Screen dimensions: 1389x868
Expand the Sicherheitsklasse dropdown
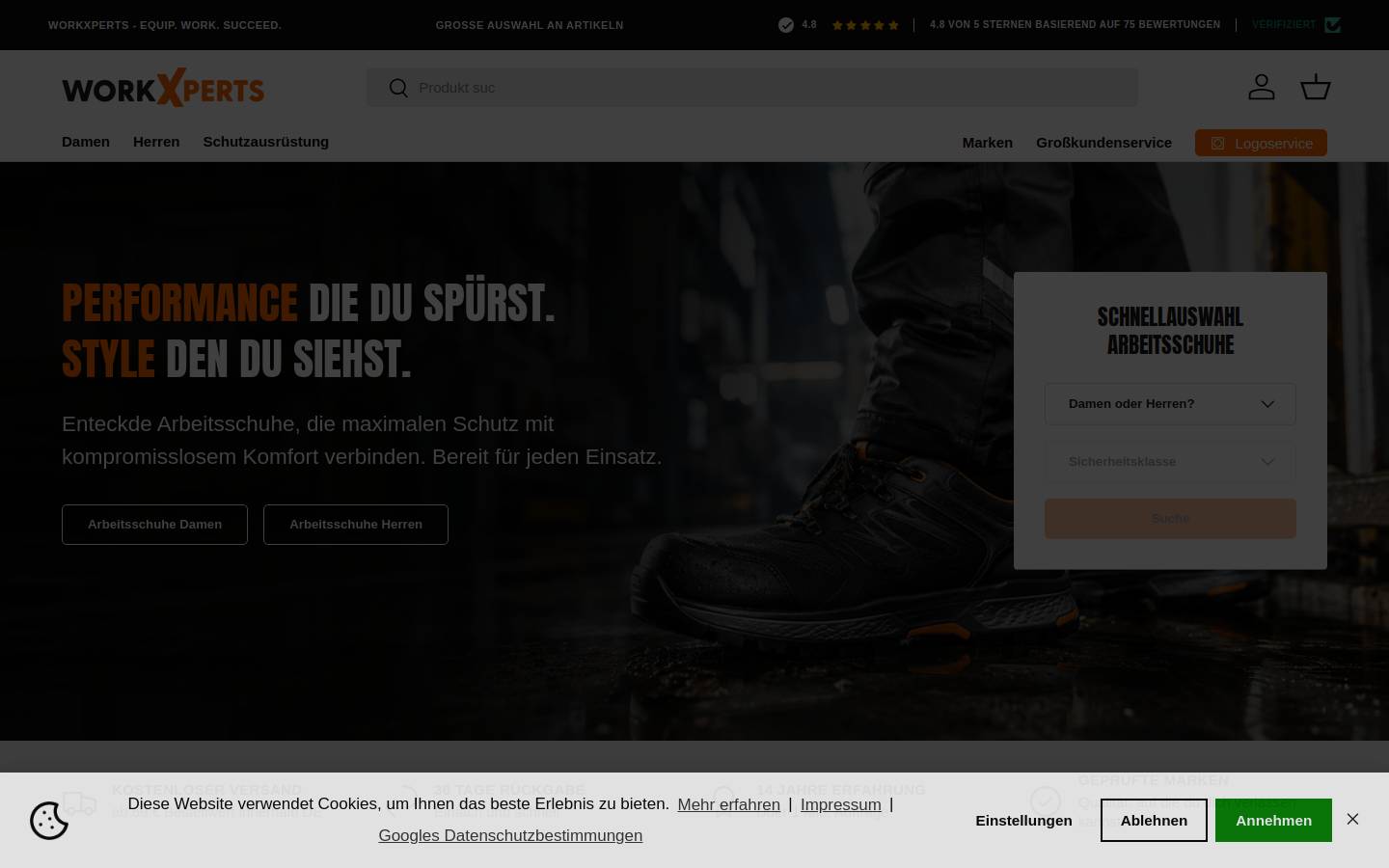pyautogui.click(x=1170, y=462)
